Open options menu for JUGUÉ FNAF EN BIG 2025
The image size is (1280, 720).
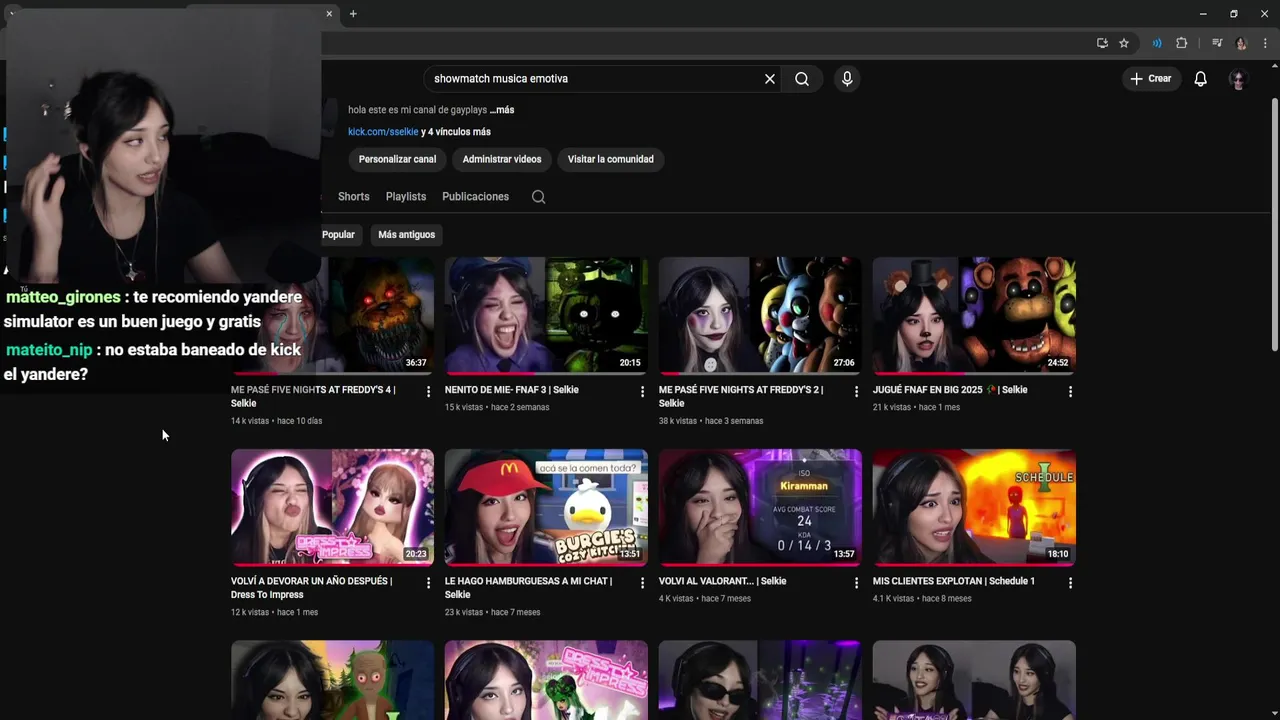1070,392
